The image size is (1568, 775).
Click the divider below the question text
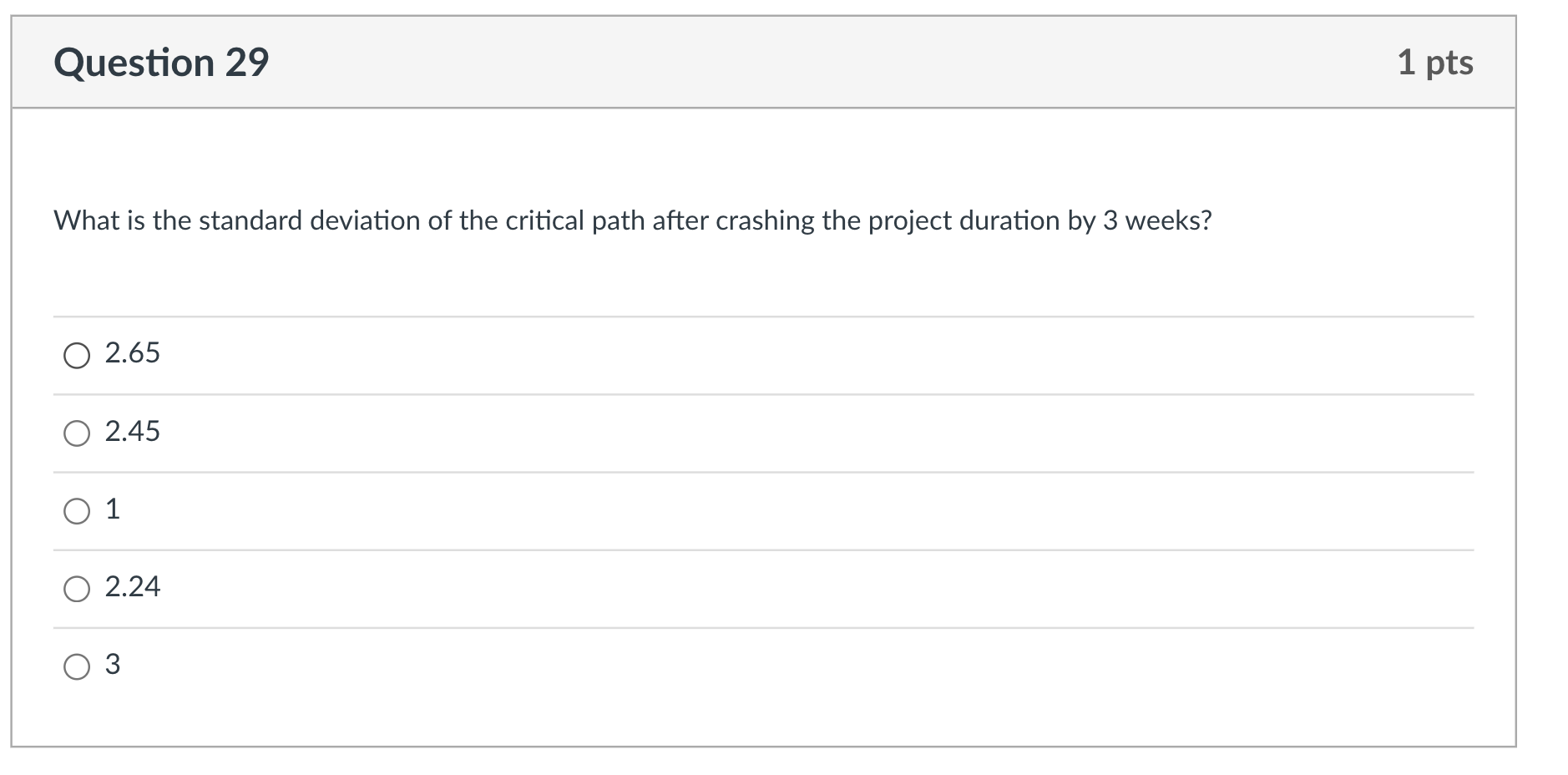click(762, 316)
